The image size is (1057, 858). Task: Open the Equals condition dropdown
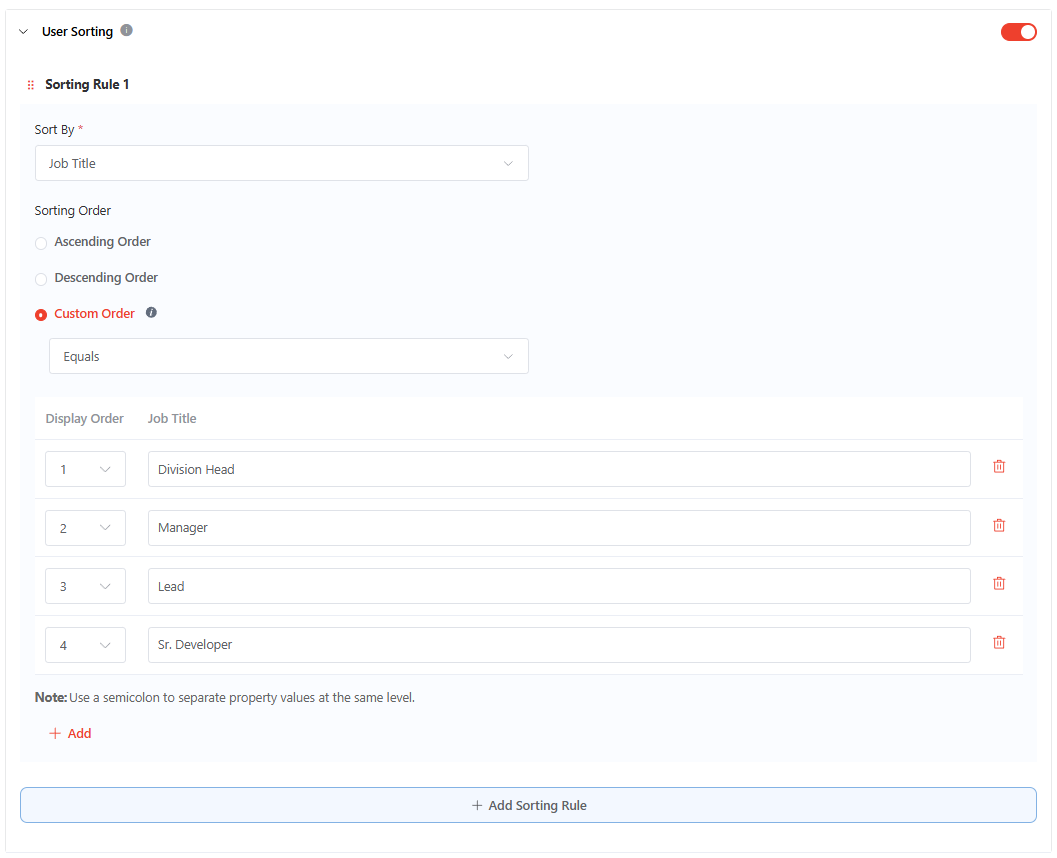[x=289, y=355]
